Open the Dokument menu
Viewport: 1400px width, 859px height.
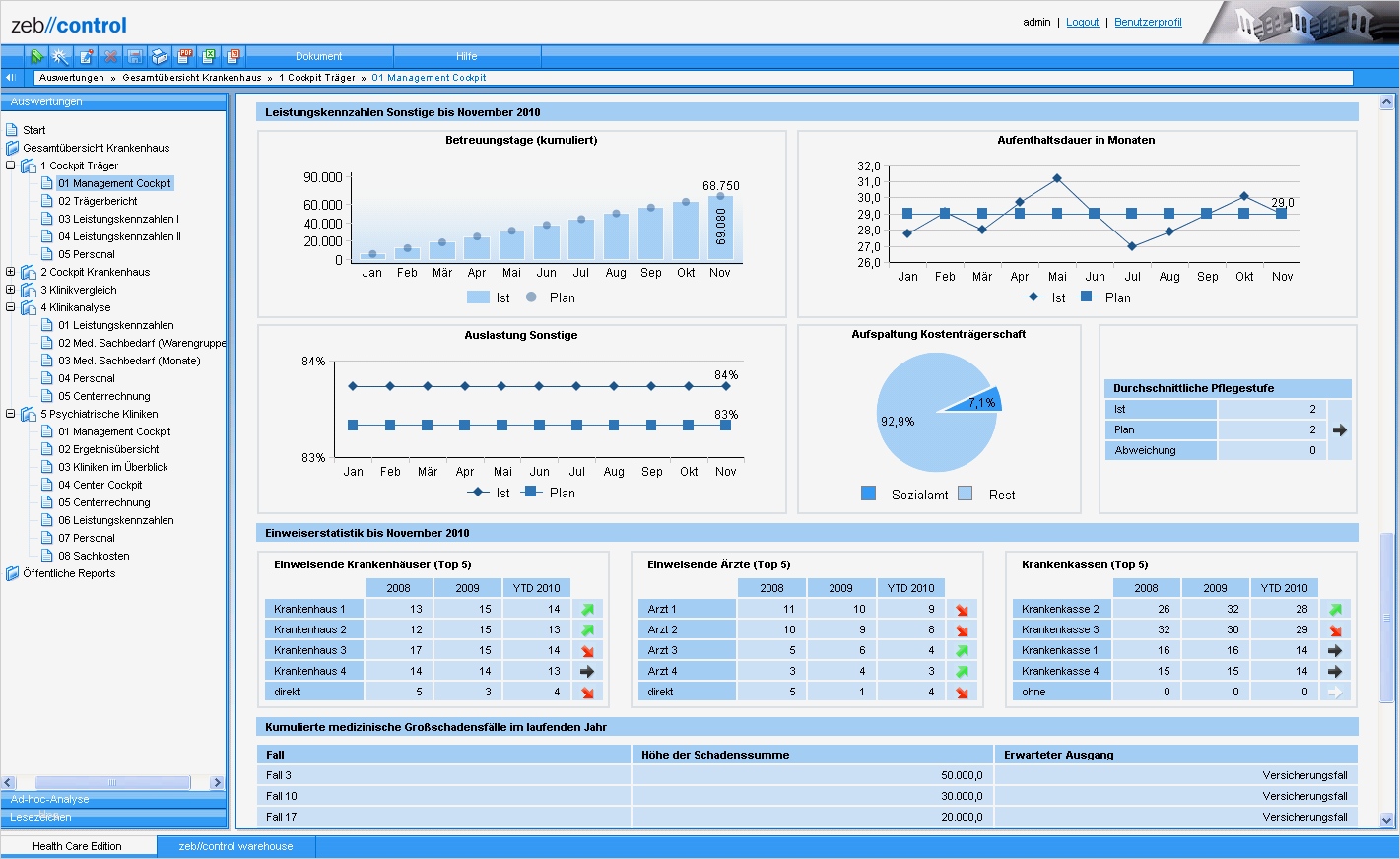click(319, 56)
